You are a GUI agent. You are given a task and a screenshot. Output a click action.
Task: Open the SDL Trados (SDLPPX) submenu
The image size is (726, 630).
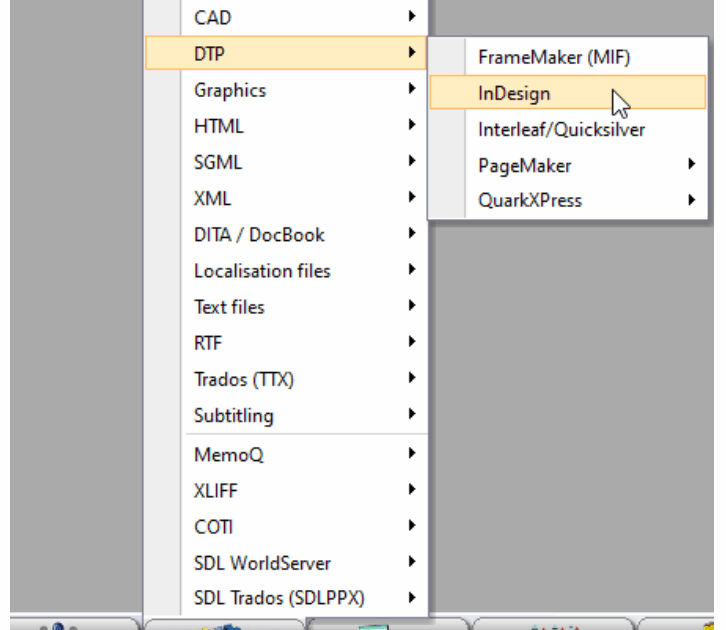click(x=286, y=598)
